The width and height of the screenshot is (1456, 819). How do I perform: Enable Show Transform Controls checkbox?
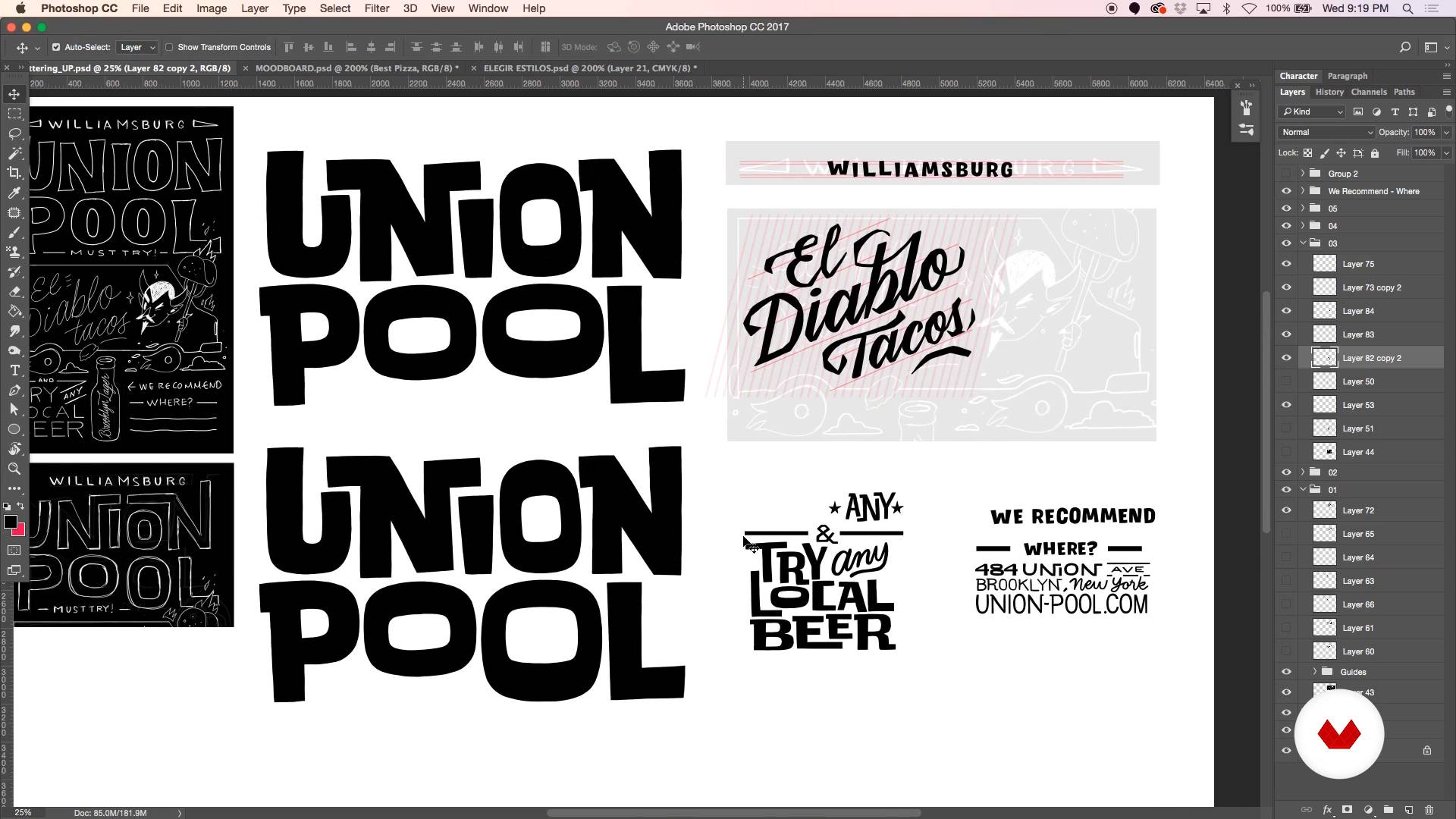click(x=169, y=47)
